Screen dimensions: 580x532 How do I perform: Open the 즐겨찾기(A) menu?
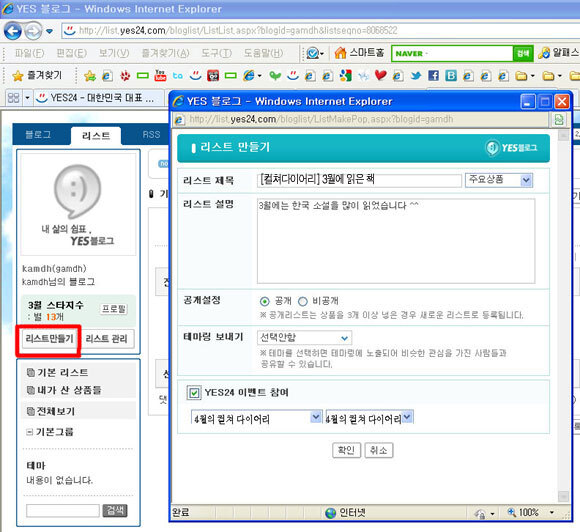[x=165, y=53]
